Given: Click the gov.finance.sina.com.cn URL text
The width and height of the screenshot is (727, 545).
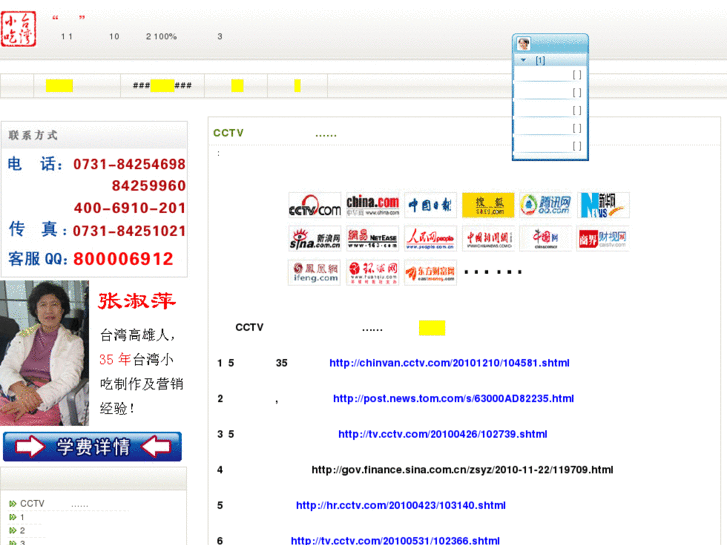Looking at the screenshot, I should point(462,470).
